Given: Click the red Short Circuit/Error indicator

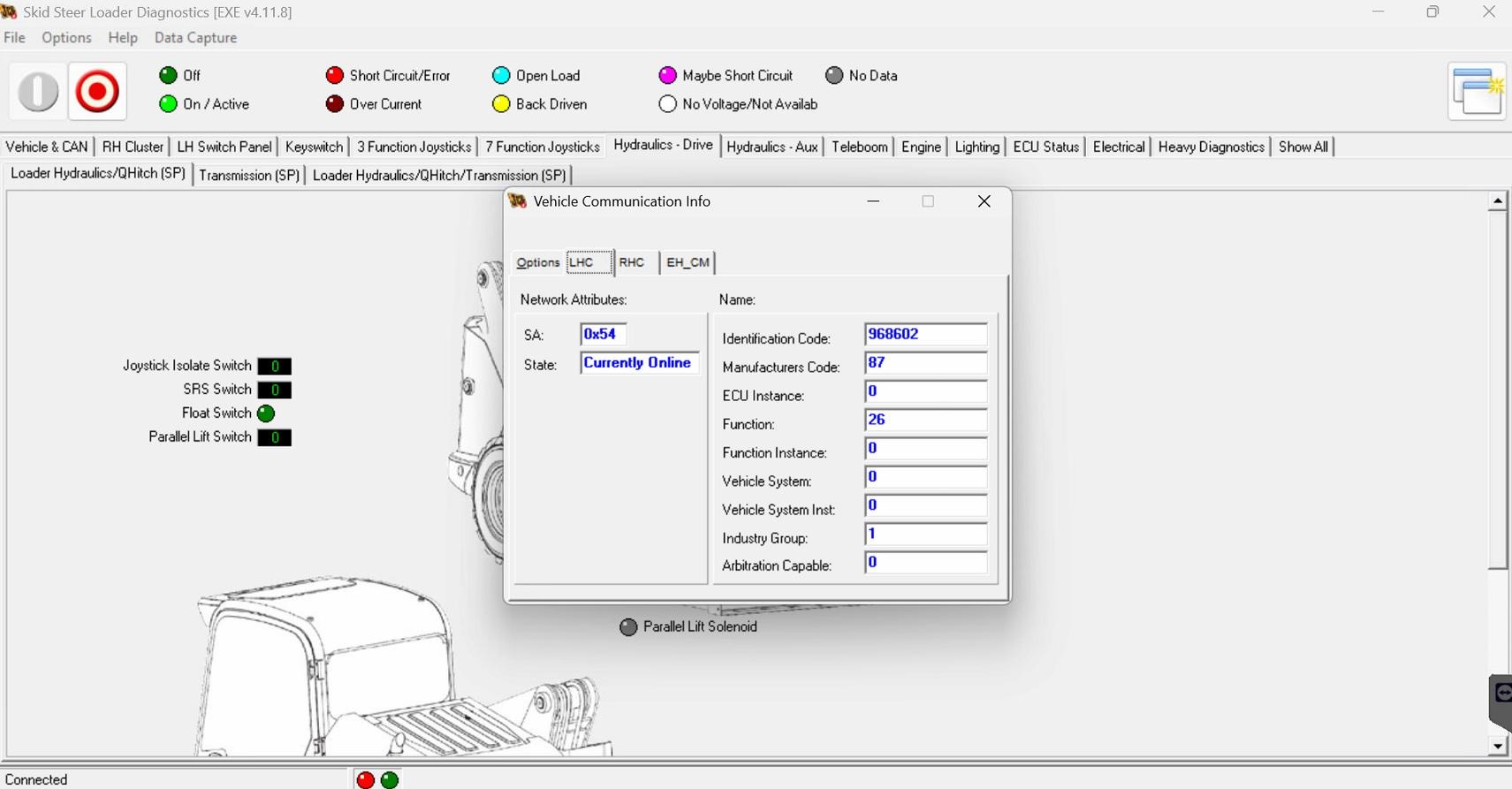Looking at the screenshot, I should click(x=335, y=75).
